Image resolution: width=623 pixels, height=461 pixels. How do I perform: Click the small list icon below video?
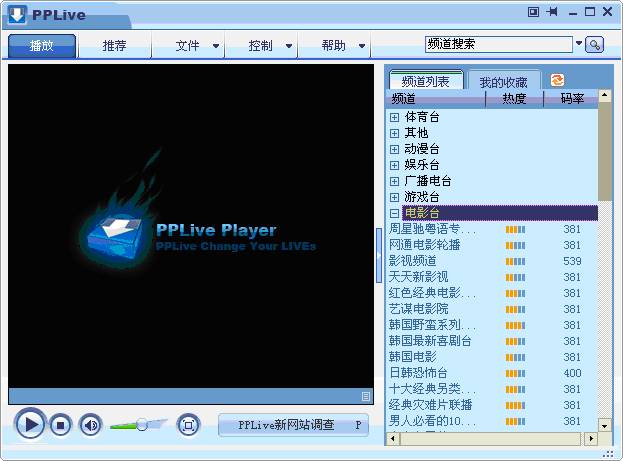click(x=366, y=396)
